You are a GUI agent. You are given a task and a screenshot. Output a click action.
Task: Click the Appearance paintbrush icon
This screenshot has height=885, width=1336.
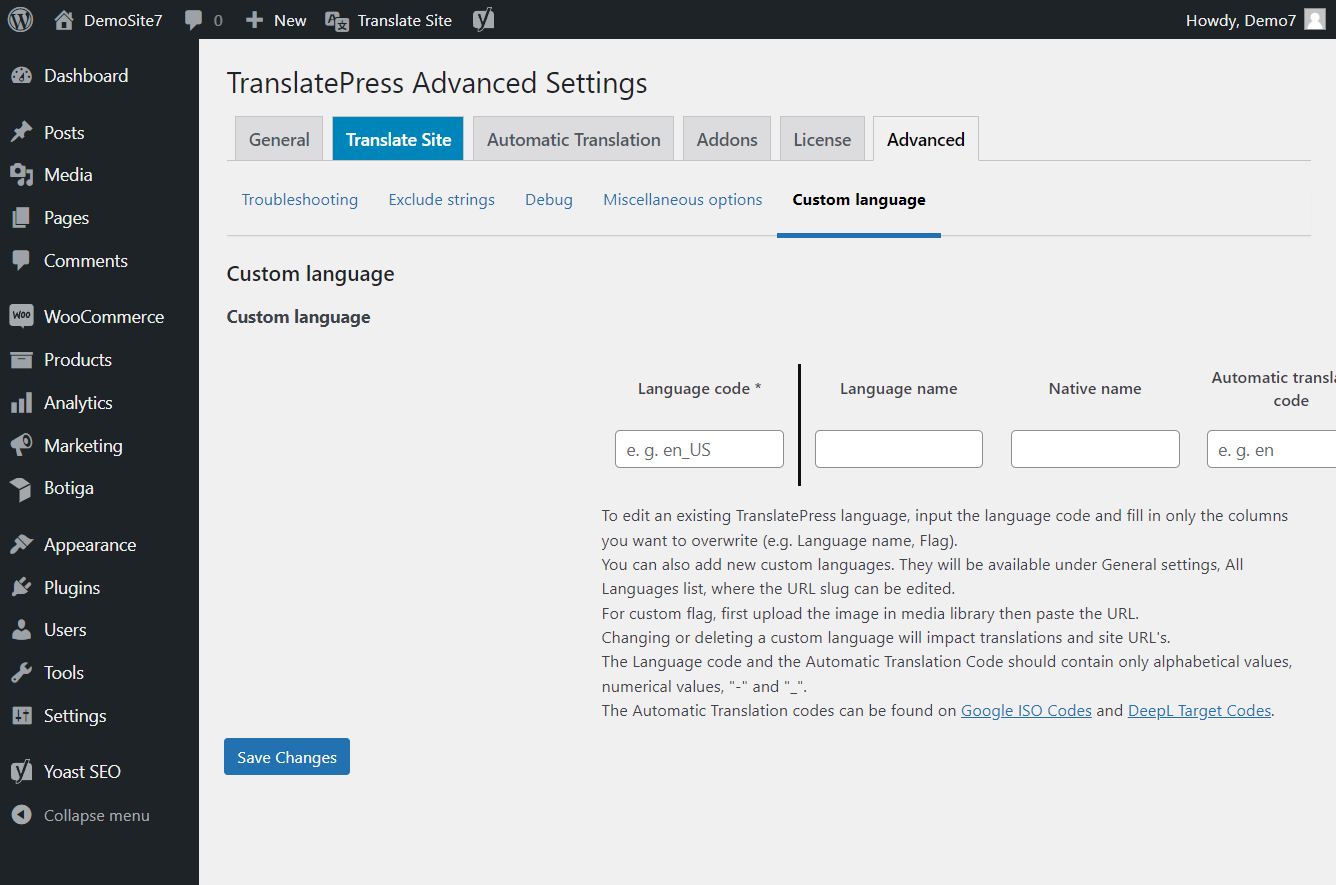click(21, 545)
